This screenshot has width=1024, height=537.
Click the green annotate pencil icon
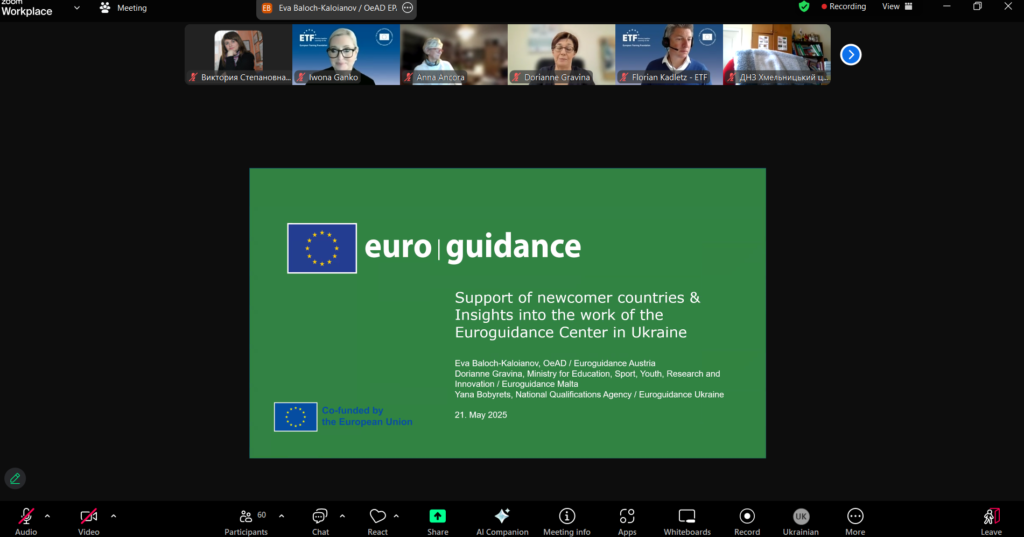tap(15, 479)
